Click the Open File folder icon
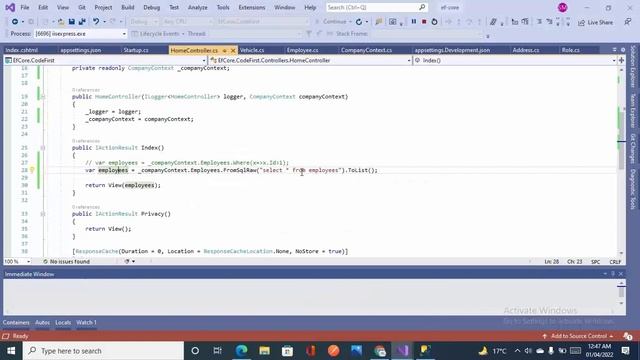 pyautogui.click(x=61, y=22)
